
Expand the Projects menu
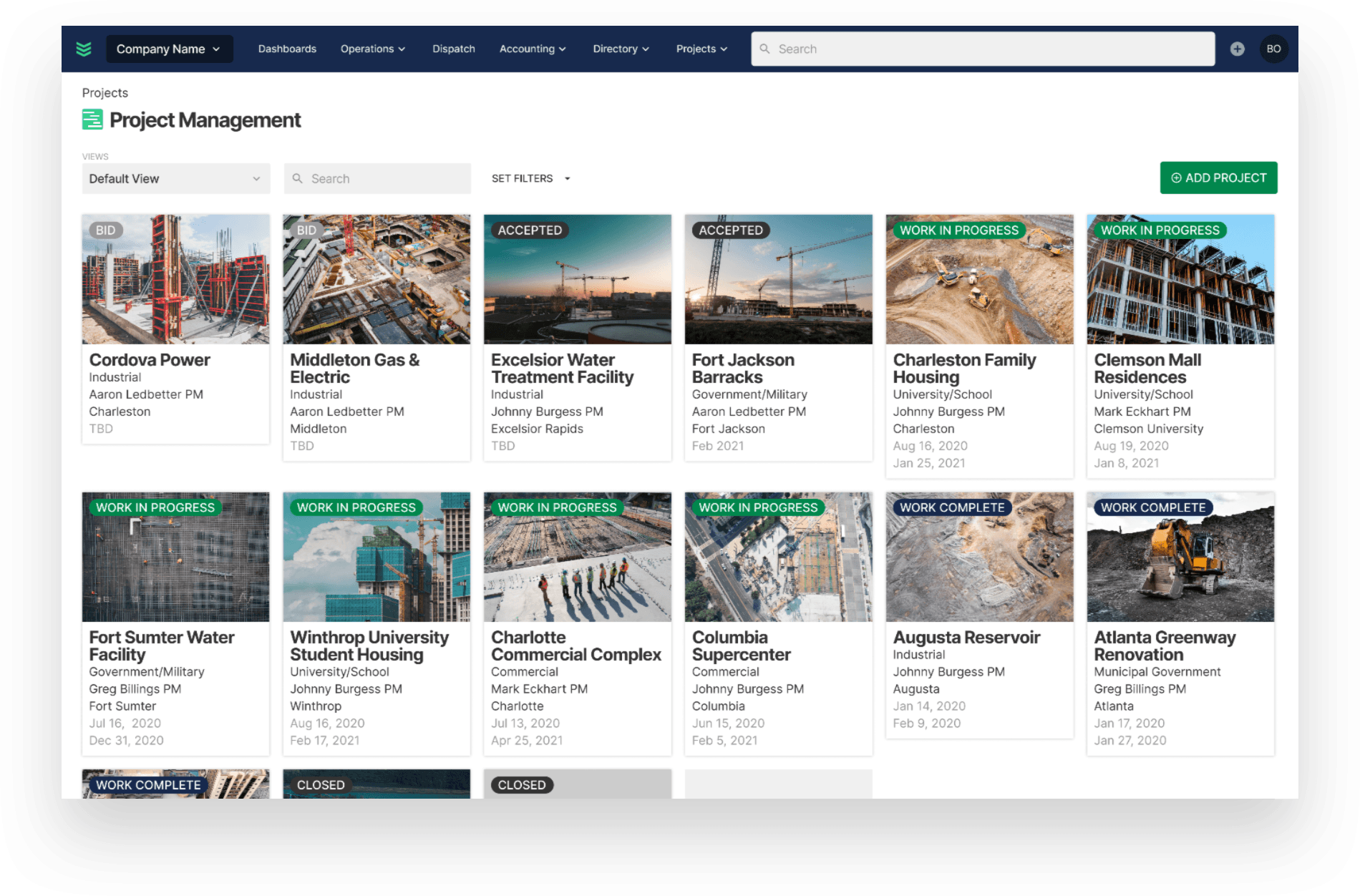pos(701,49)
